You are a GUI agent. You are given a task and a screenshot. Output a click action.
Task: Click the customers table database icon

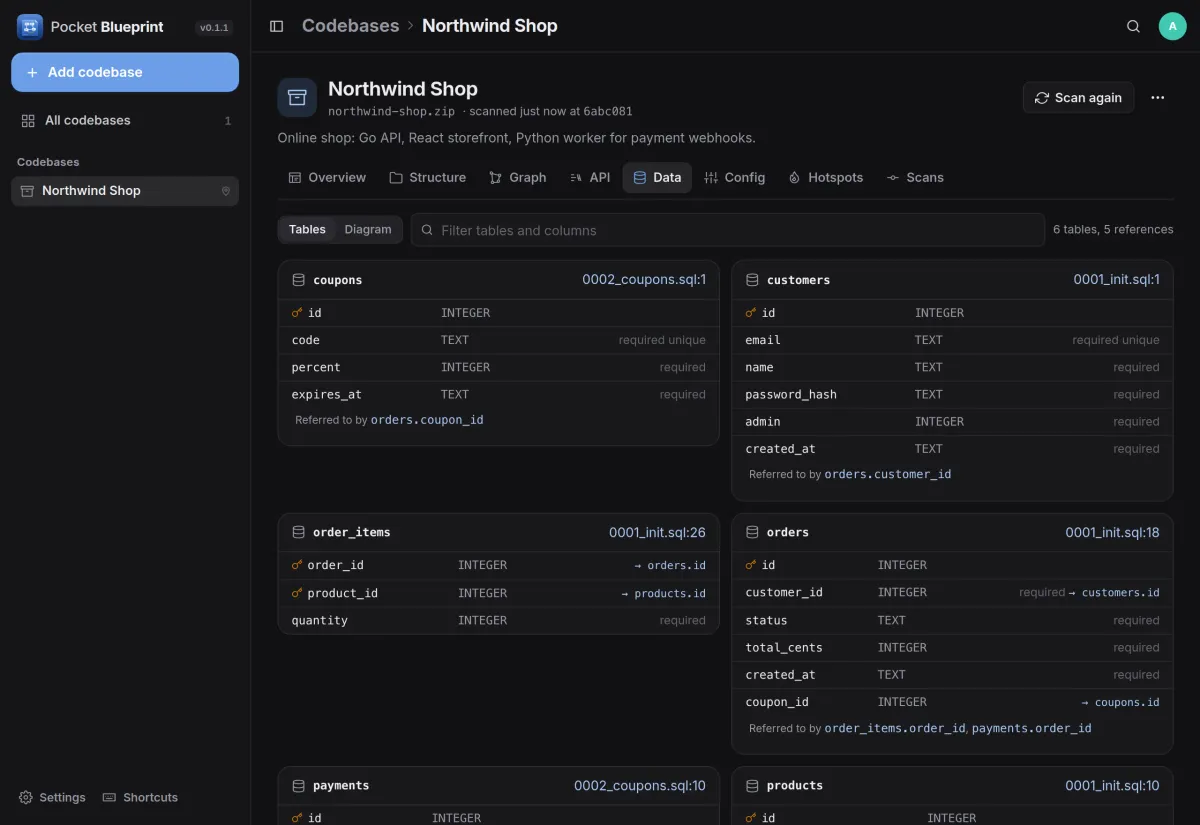point(752,280)
